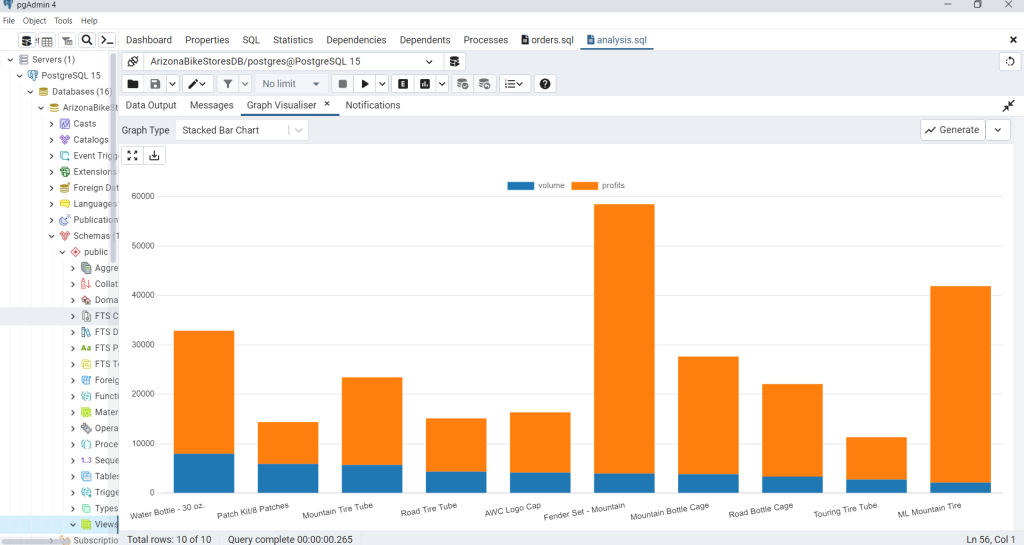This screenshot has height=545, width=1024.
Task: Click the Generate graph button
Action: (952, 130)
